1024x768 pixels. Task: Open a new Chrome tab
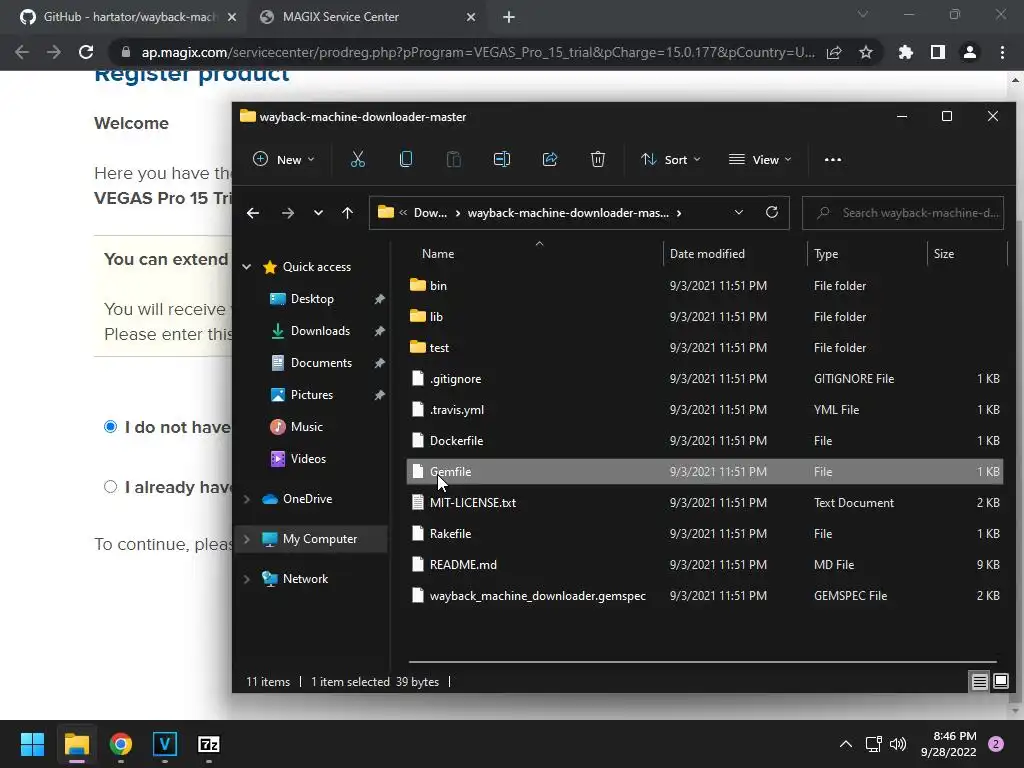pos(509,17)
